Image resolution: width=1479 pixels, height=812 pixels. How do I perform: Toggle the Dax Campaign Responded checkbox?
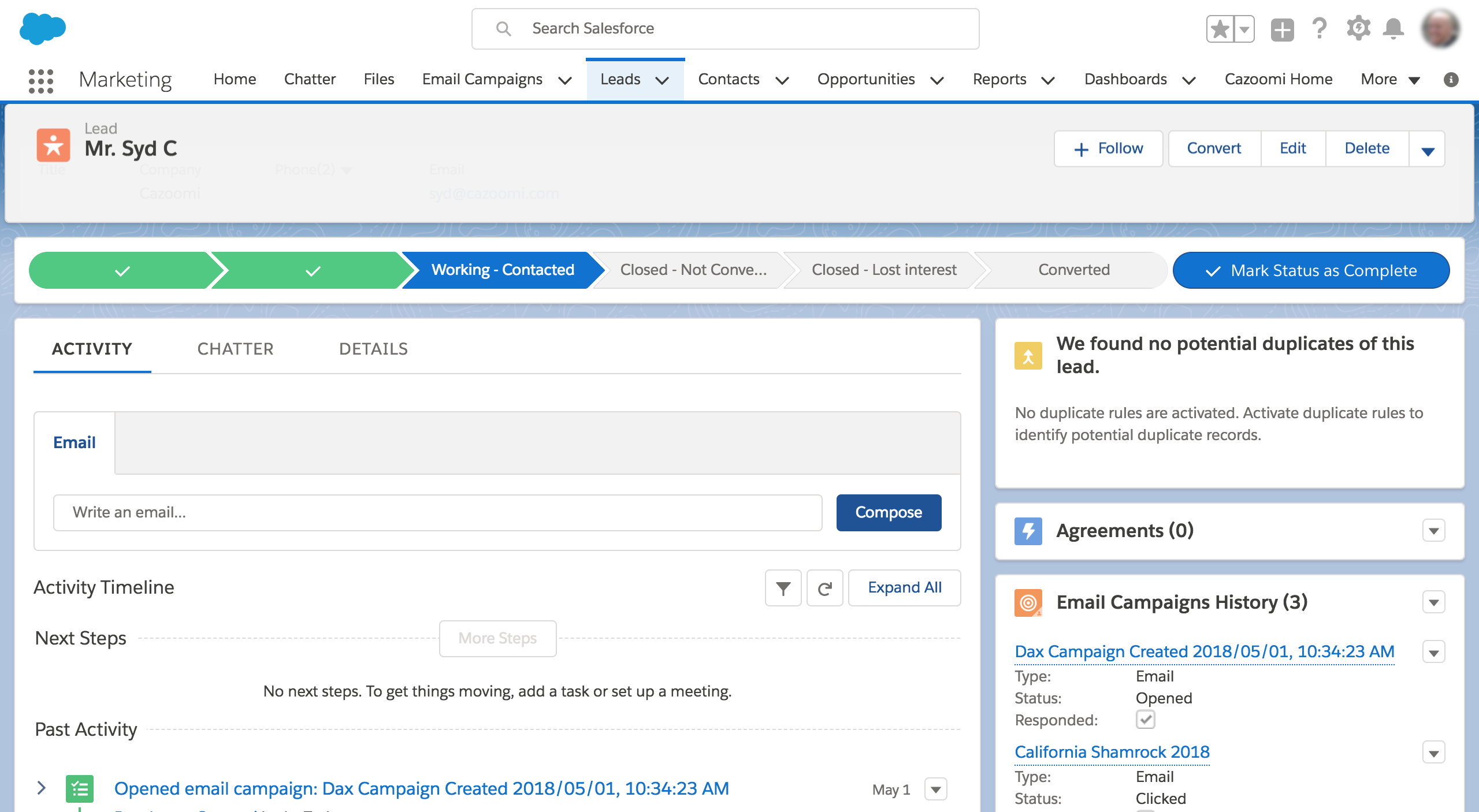(x=1145, y=720)
